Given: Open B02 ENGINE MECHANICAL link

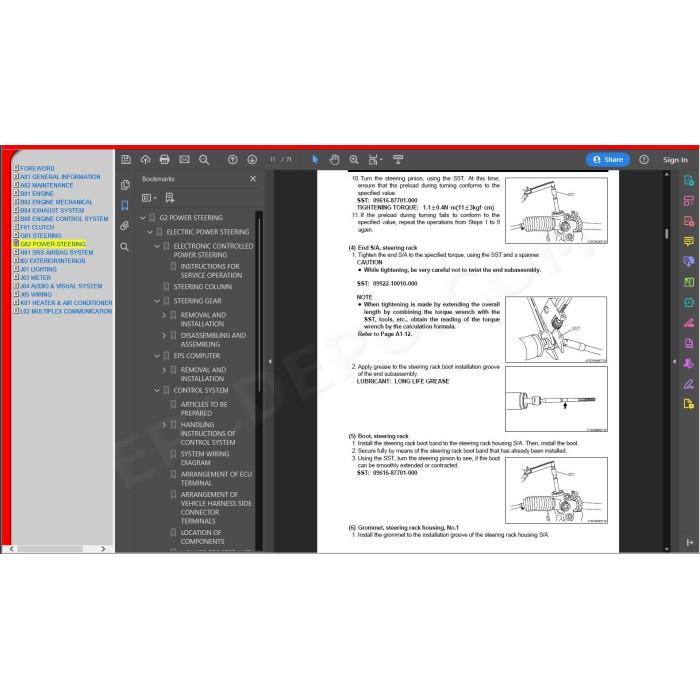Looking at the screenshot, I should (56, 202).
